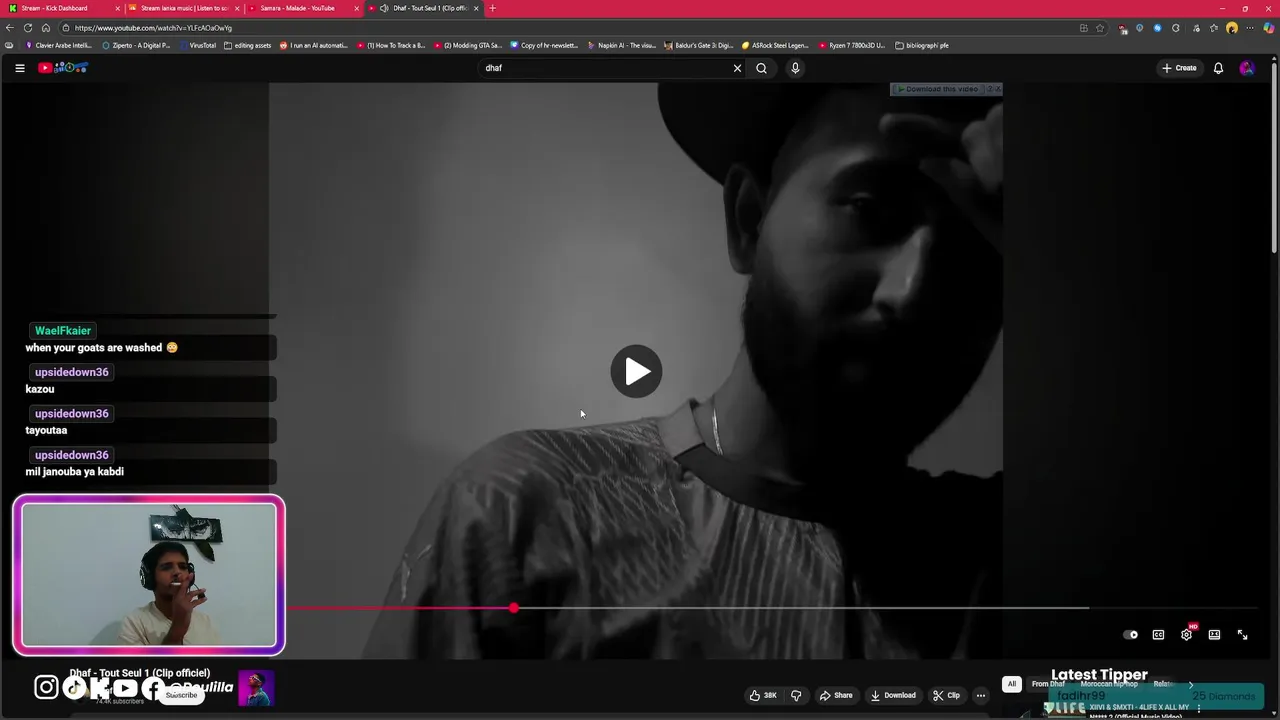The image size is (1280, 720).
Task: Open the account avatar menu
Action: coord(1246,68)
